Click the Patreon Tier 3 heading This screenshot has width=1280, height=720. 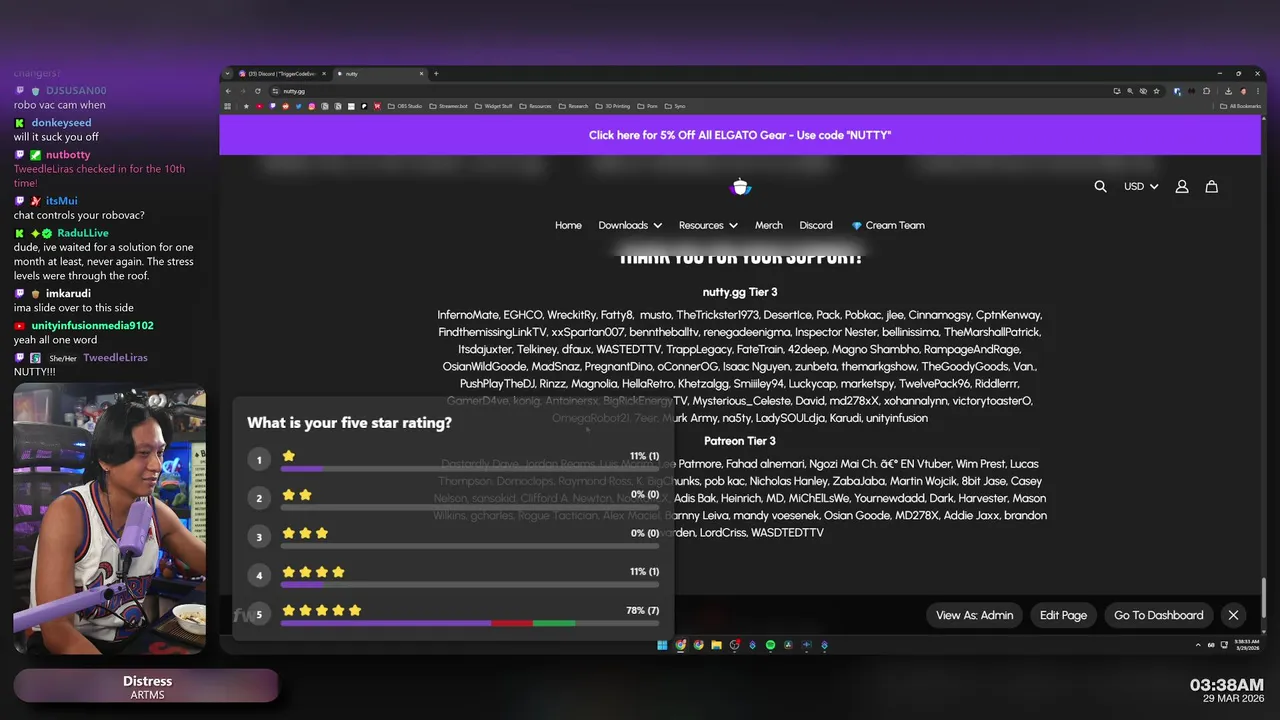coord(740,440)
